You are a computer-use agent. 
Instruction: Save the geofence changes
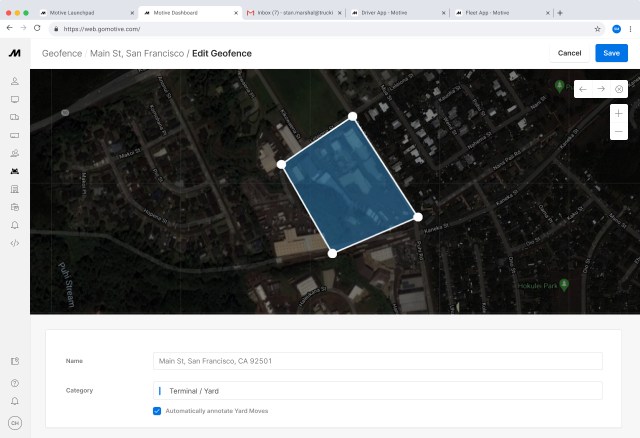(611, 53)
